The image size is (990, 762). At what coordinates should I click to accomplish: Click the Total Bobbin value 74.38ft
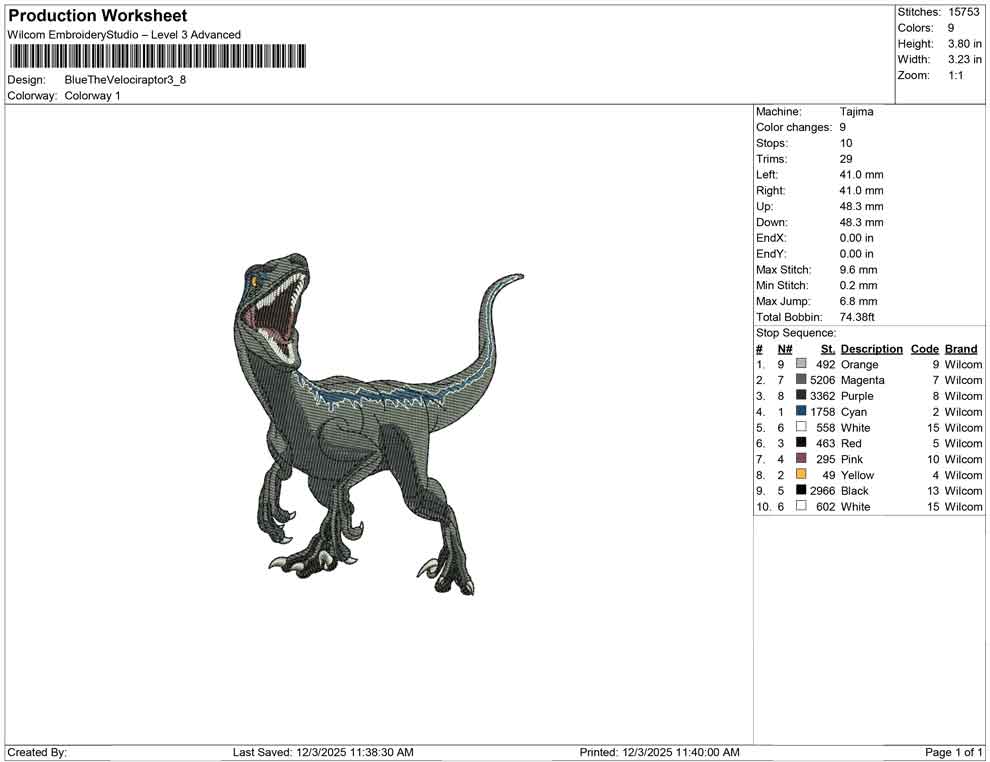(858, 316)
